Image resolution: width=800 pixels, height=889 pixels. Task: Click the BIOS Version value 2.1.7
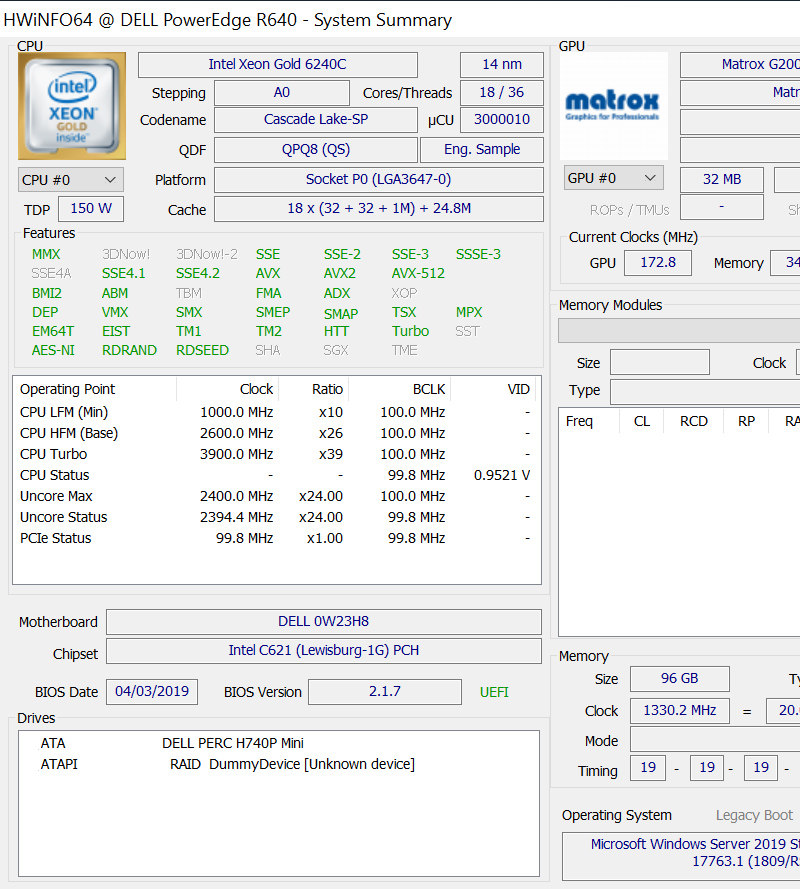pyautogui.click(x=385, y=692)
